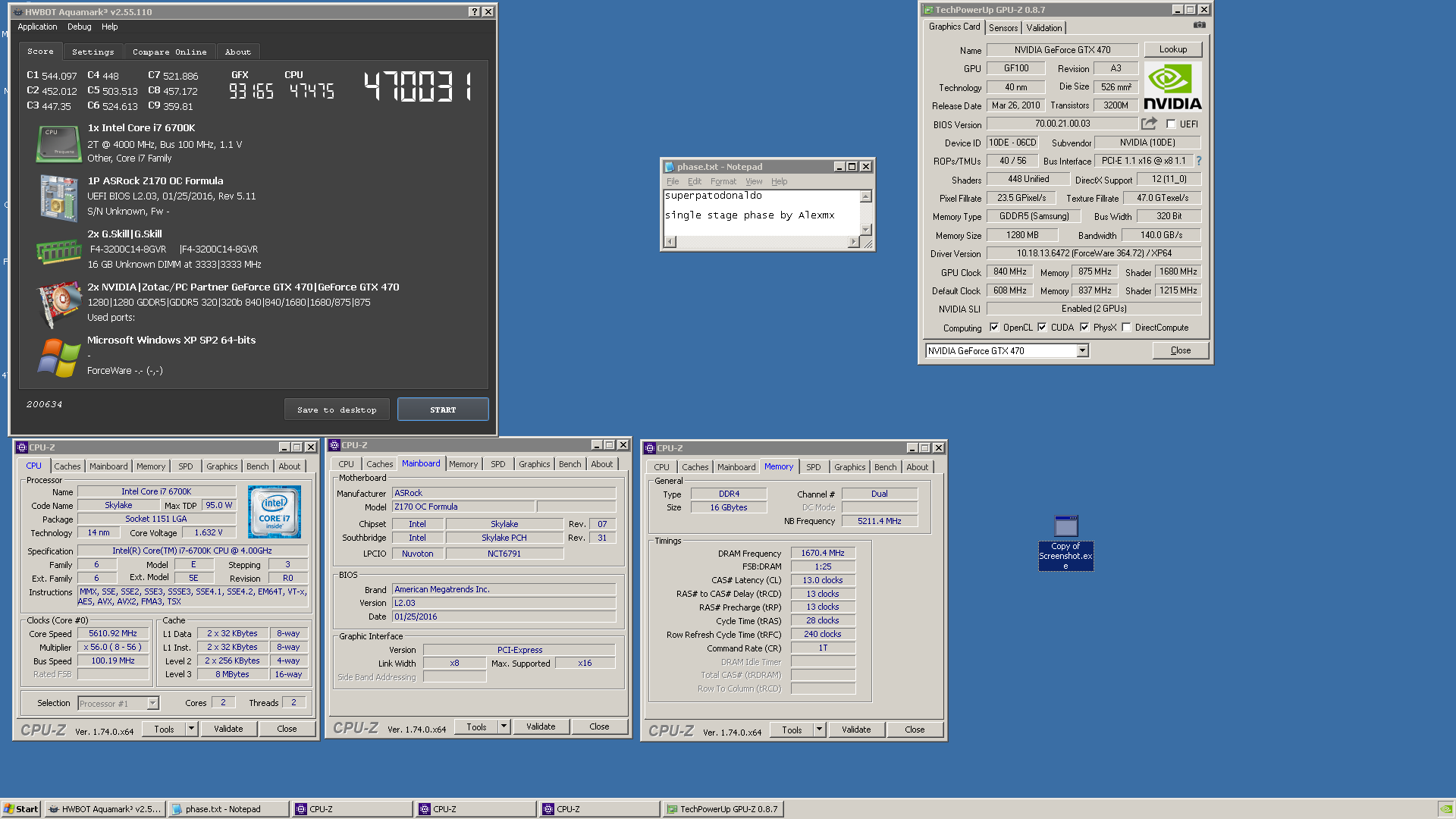Toggle the OpenCL checkbox

coord(994,328)
